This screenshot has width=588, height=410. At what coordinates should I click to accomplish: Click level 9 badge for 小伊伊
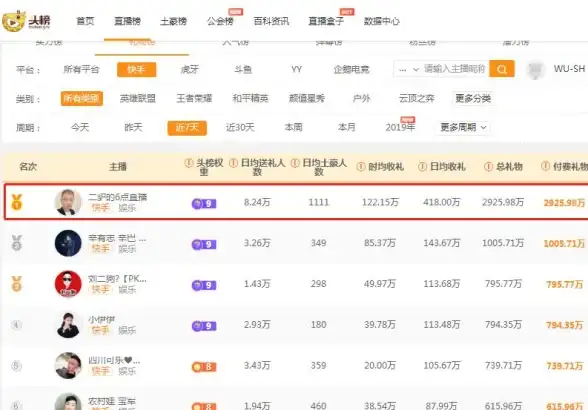coord(204,326)
